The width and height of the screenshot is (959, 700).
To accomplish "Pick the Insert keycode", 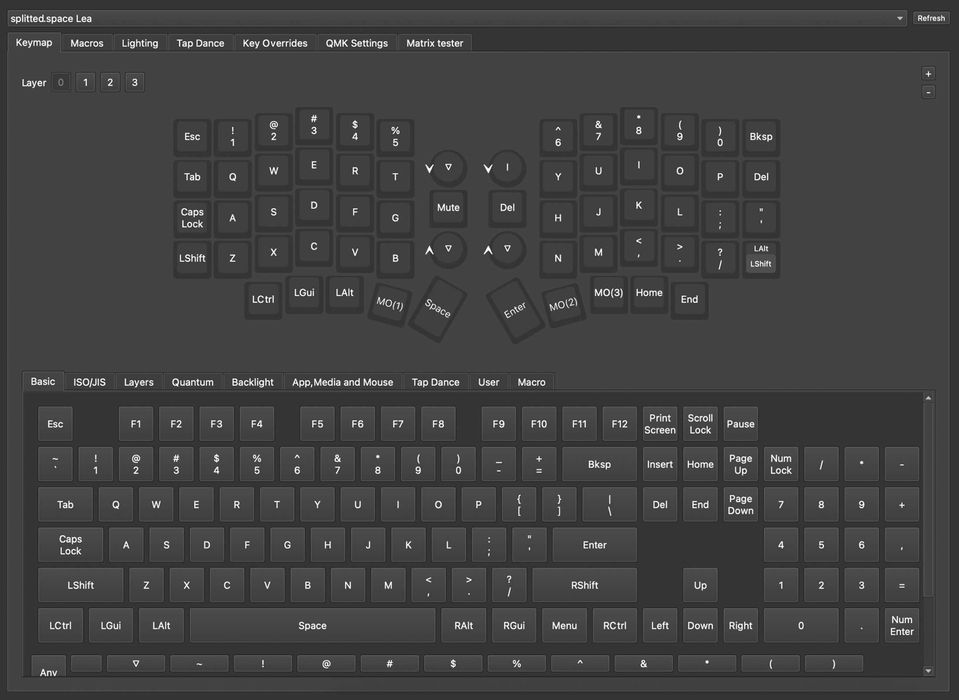I will pyautogui.click(x=660, y=464).
